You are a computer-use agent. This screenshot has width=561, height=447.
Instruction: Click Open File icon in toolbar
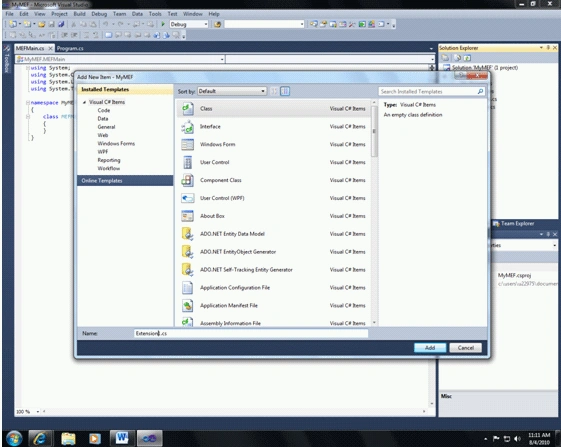(42, 24)
